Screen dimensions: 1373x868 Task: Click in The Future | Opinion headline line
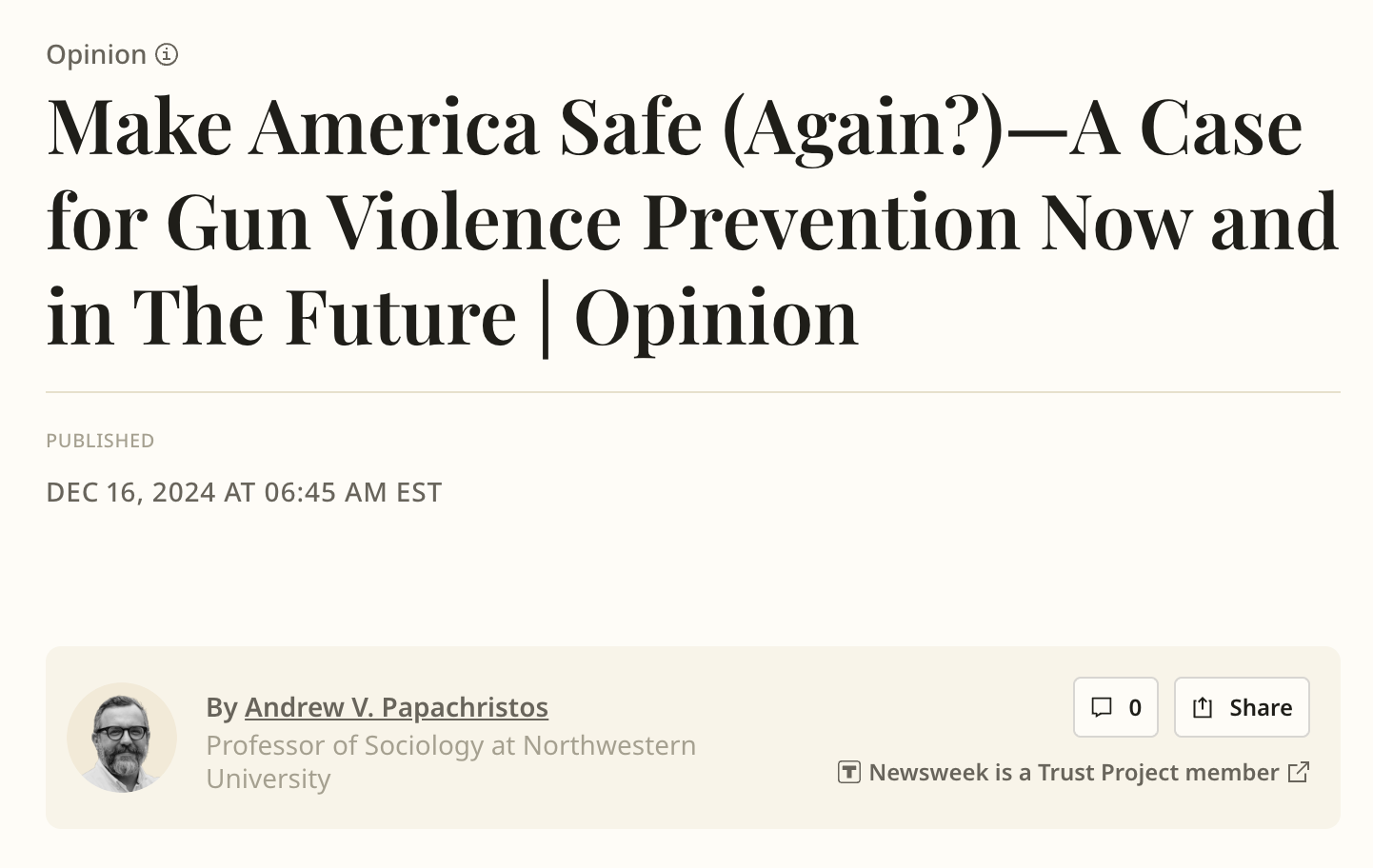[x=452, y=317]
